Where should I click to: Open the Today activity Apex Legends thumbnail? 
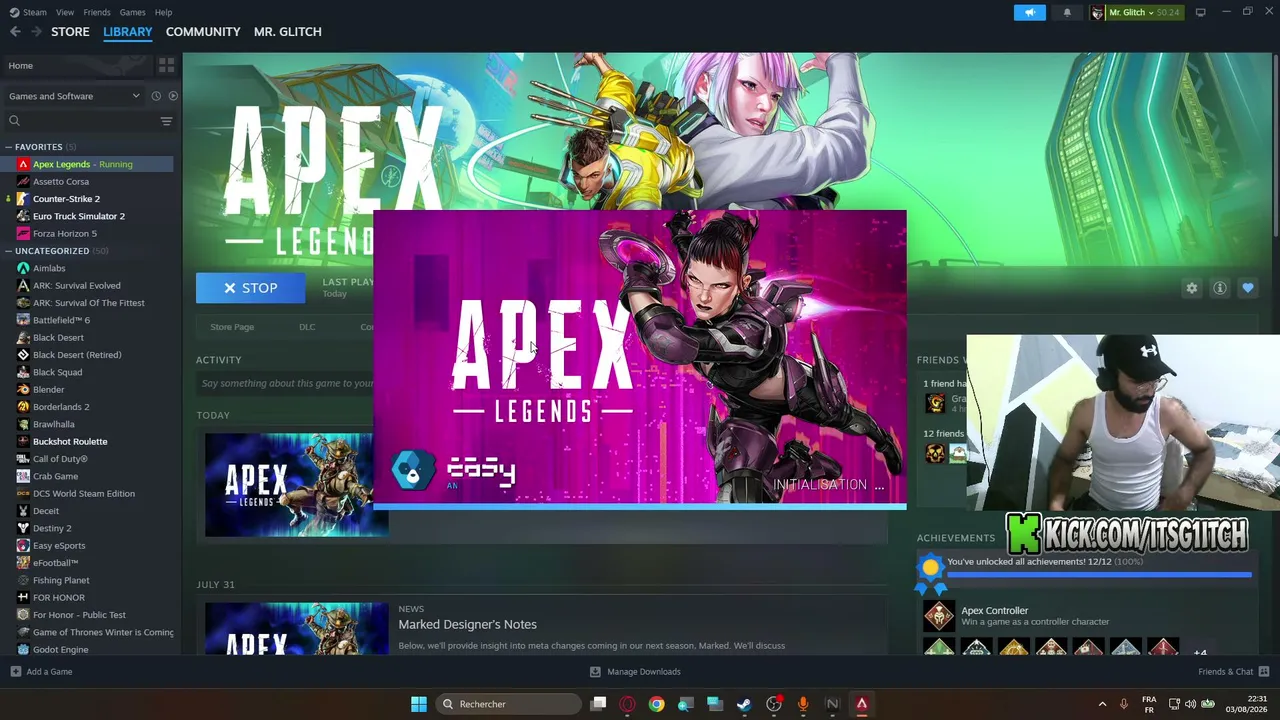(x=296, y=485)
